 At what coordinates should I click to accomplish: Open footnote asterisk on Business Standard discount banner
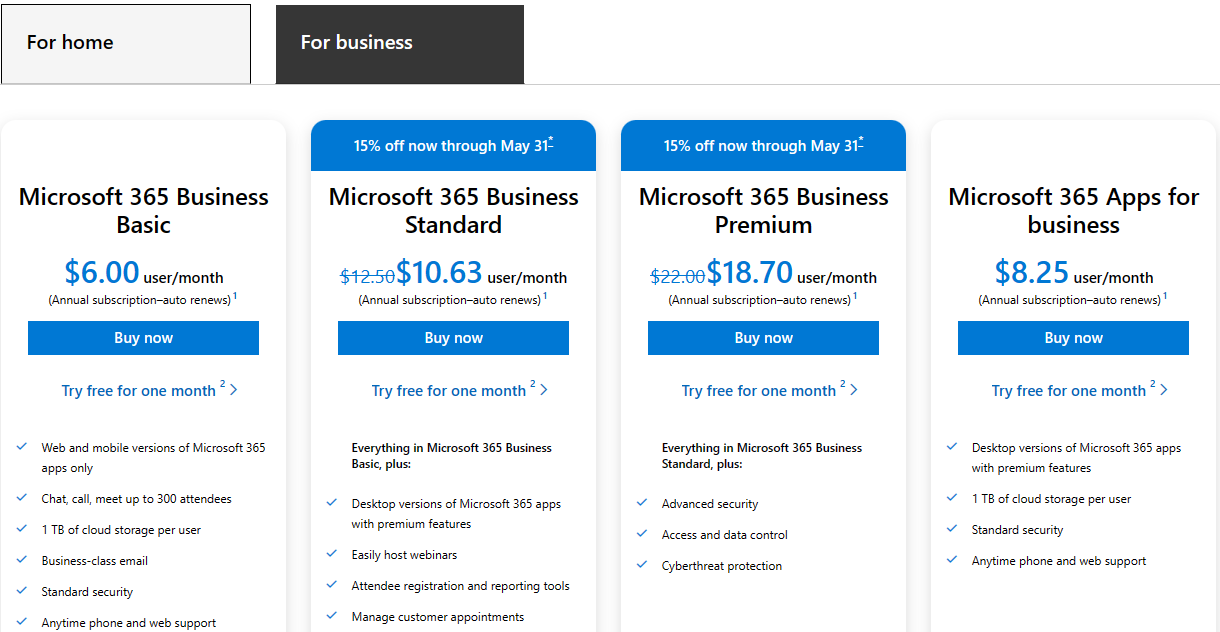tap(551, 141)
